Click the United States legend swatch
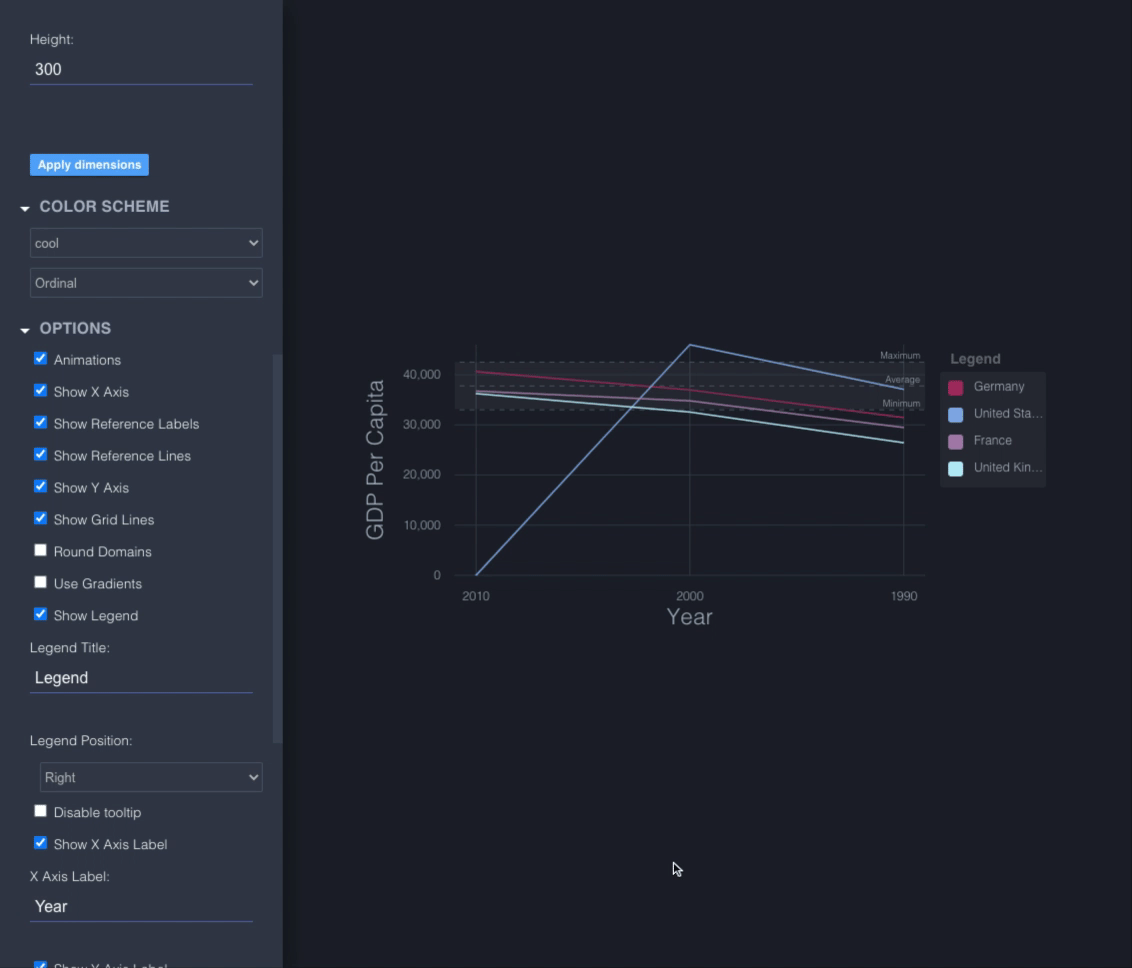Image resolution: width=1132 pixels, height=968 pixels. 955,414
